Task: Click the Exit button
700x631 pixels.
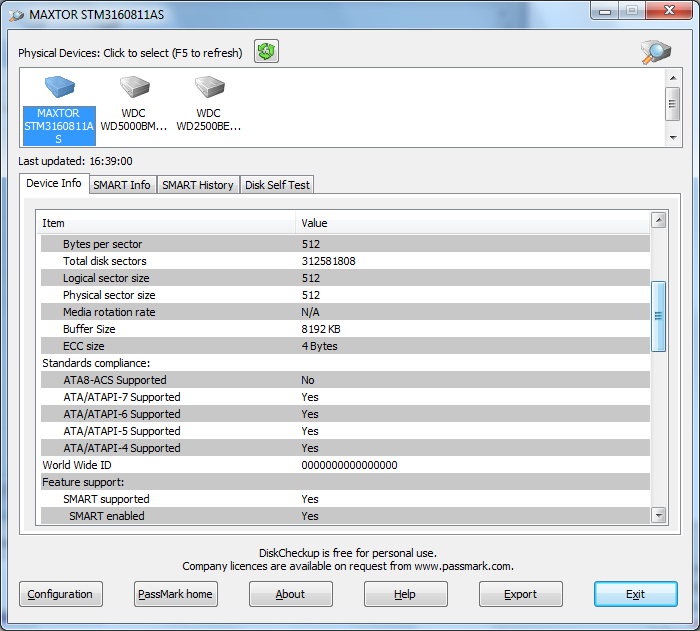Action: (x=635, y=594)
